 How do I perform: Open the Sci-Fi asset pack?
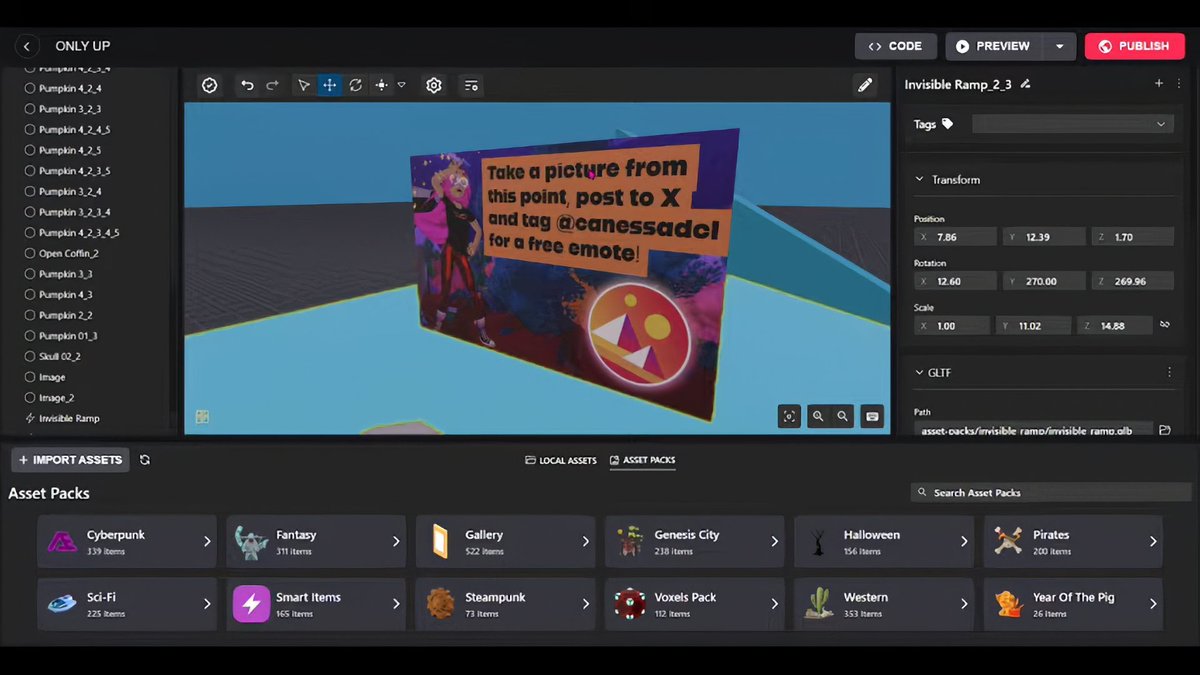(127, 604)
